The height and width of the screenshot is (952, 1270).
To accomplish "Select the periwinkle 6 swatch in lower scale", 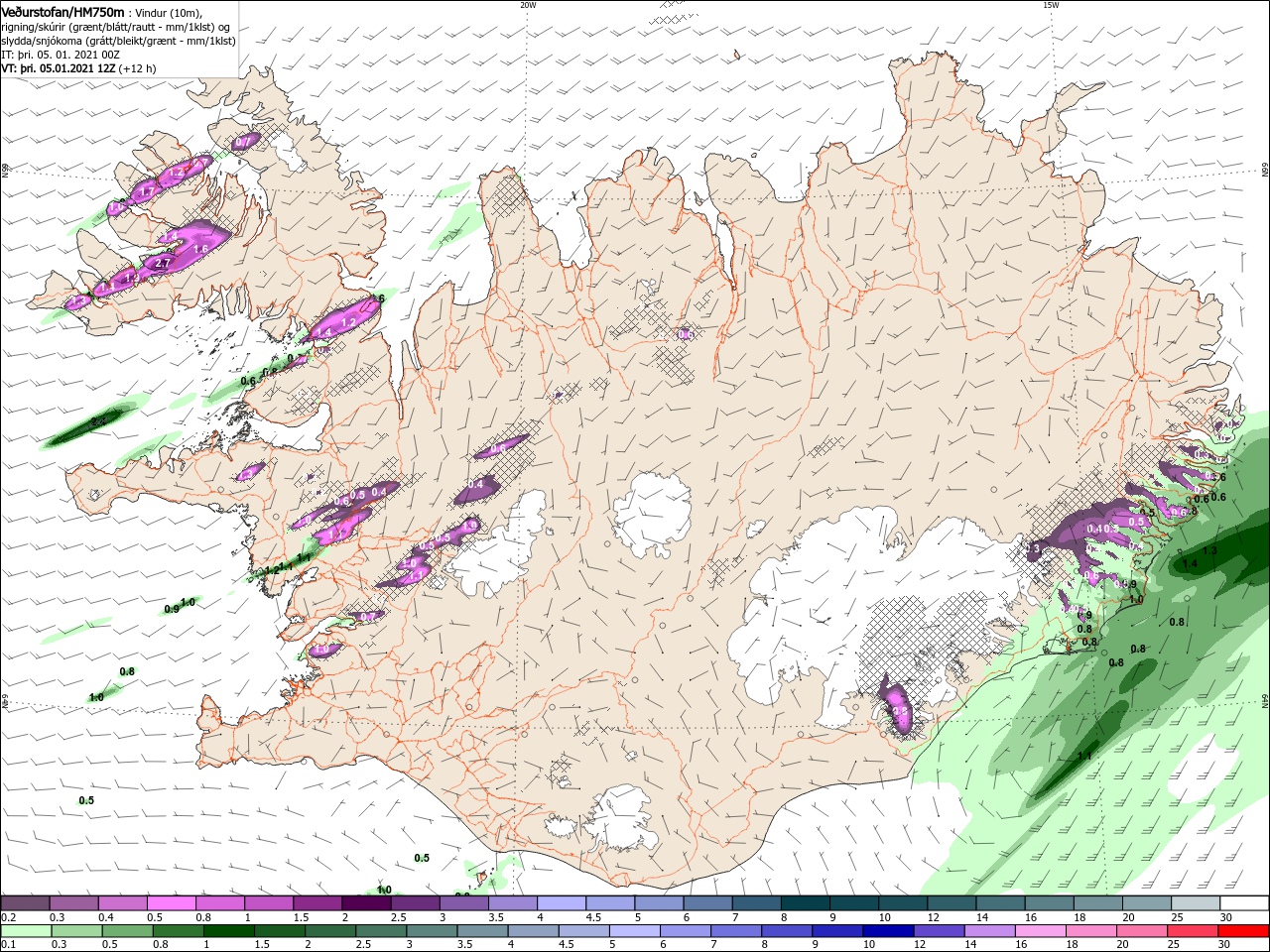I will click(685, 931).
